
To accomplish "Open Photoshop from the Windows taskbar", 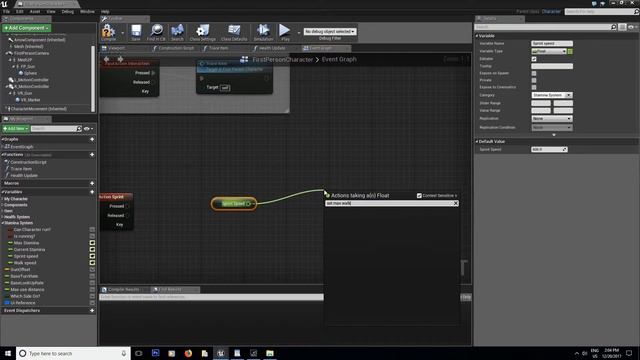I will tap(156, 353).
